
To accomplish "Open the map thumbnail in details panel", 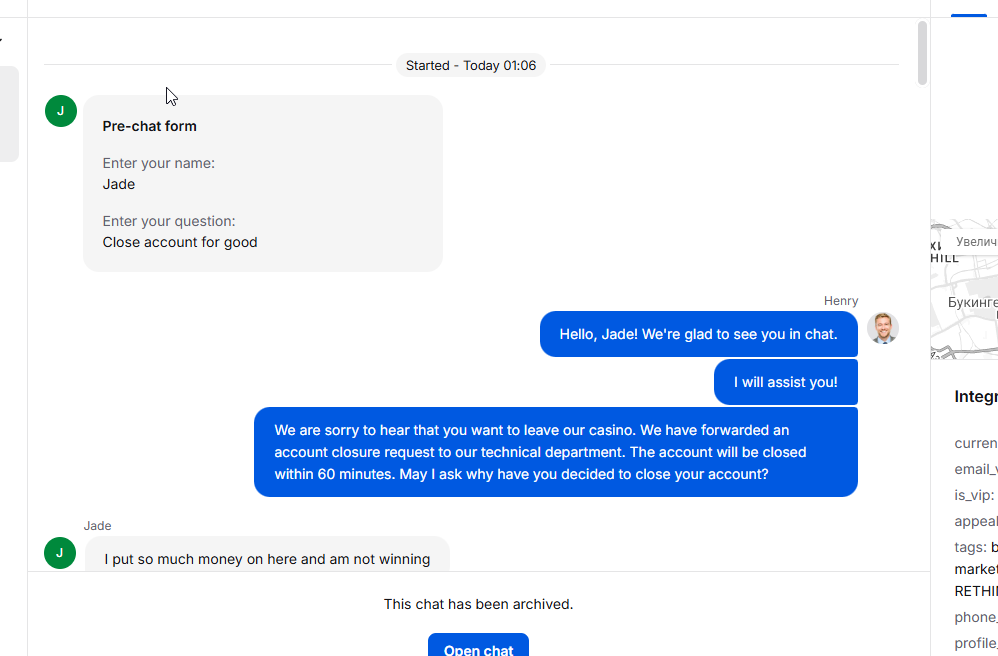I will pos(964,290).
